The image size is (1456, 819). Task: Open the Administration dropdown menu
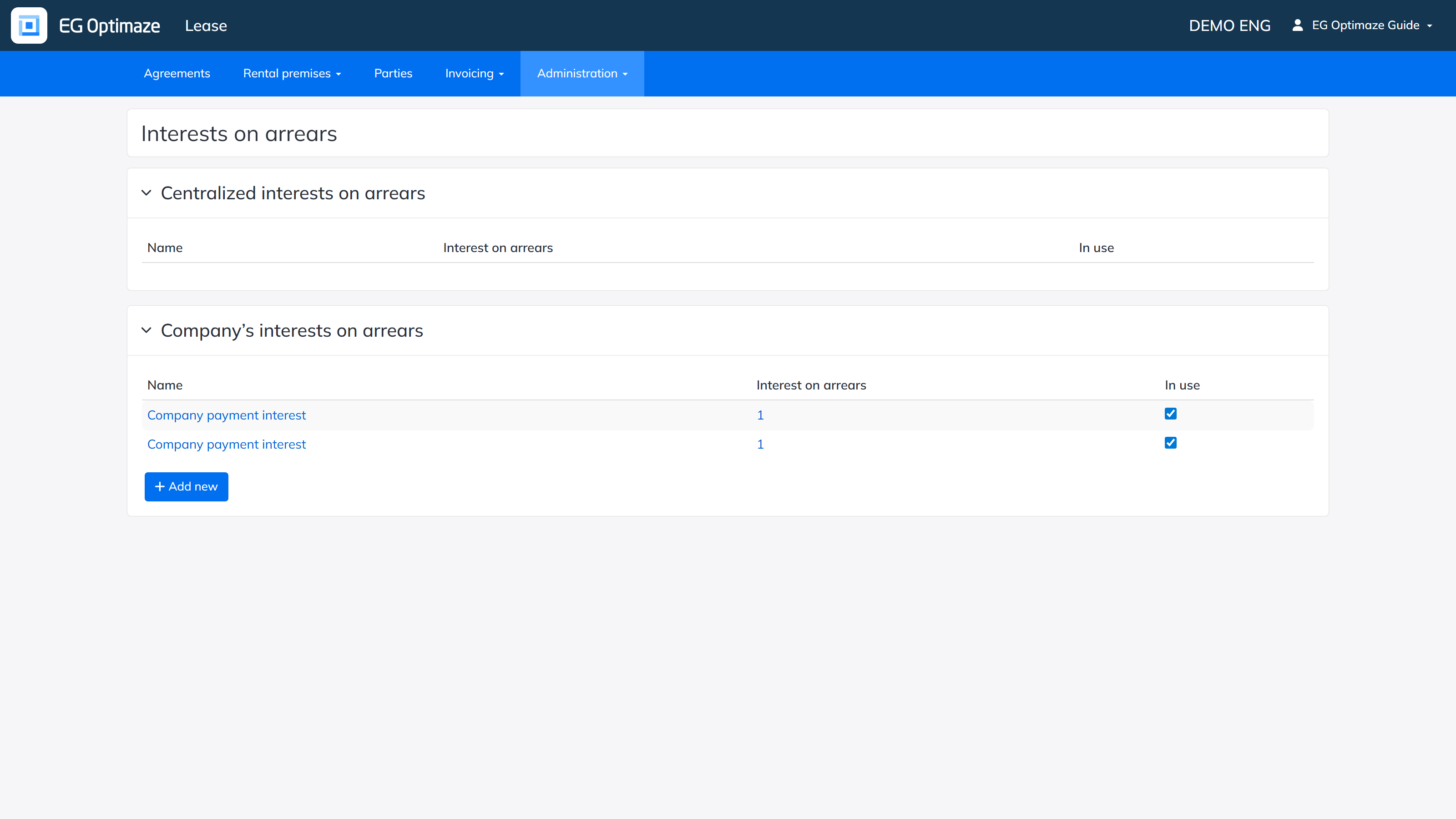582,73
